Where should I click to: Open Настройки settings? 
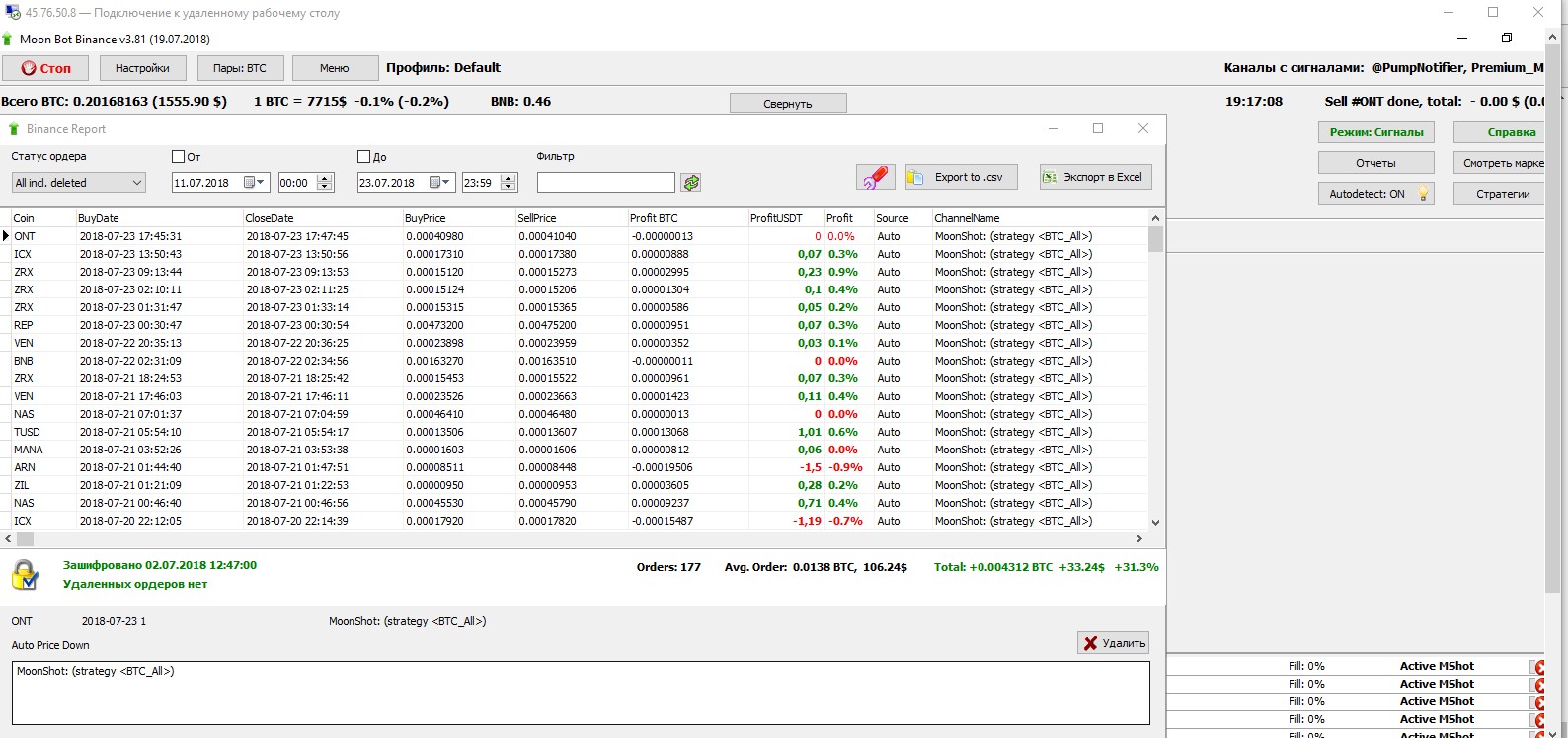tap(142, 68)
